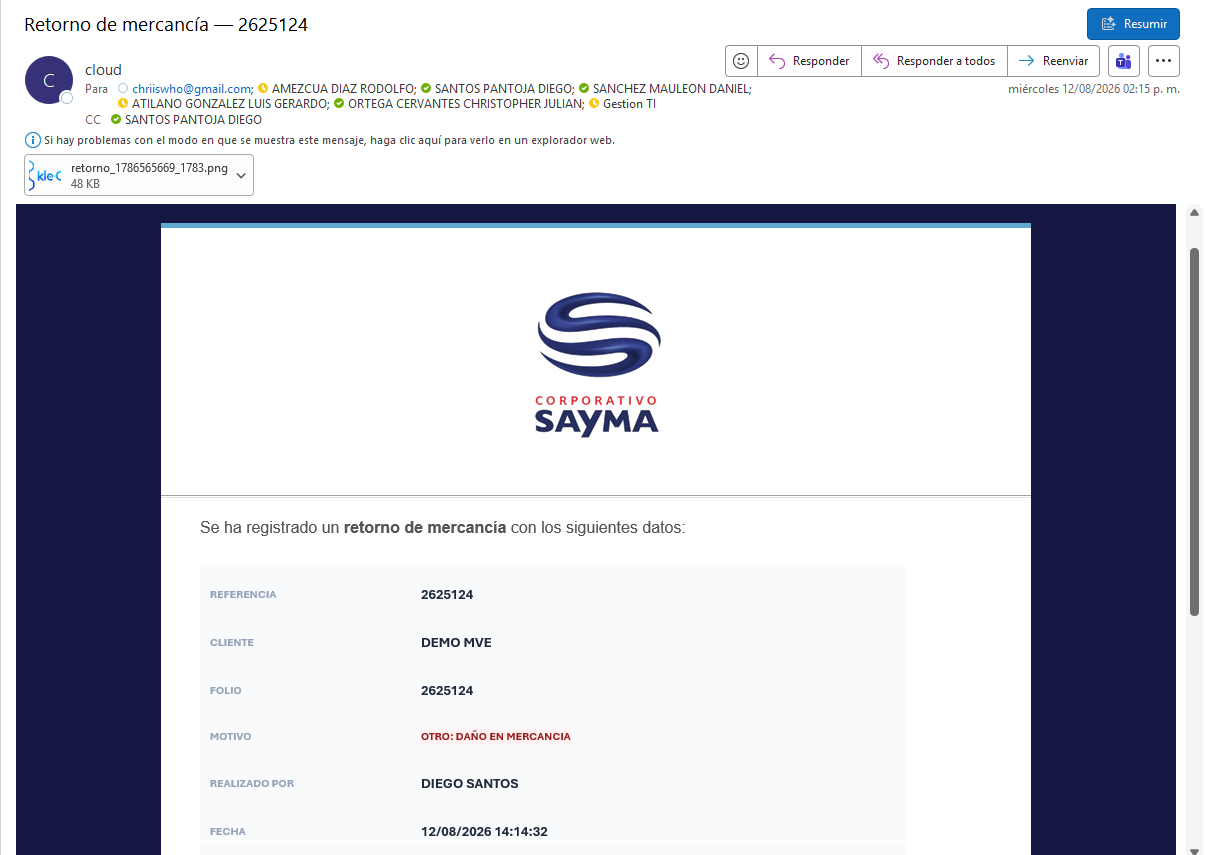Open the emoji reaction icon
The image size is (1206, 855).
pos(741,61)
